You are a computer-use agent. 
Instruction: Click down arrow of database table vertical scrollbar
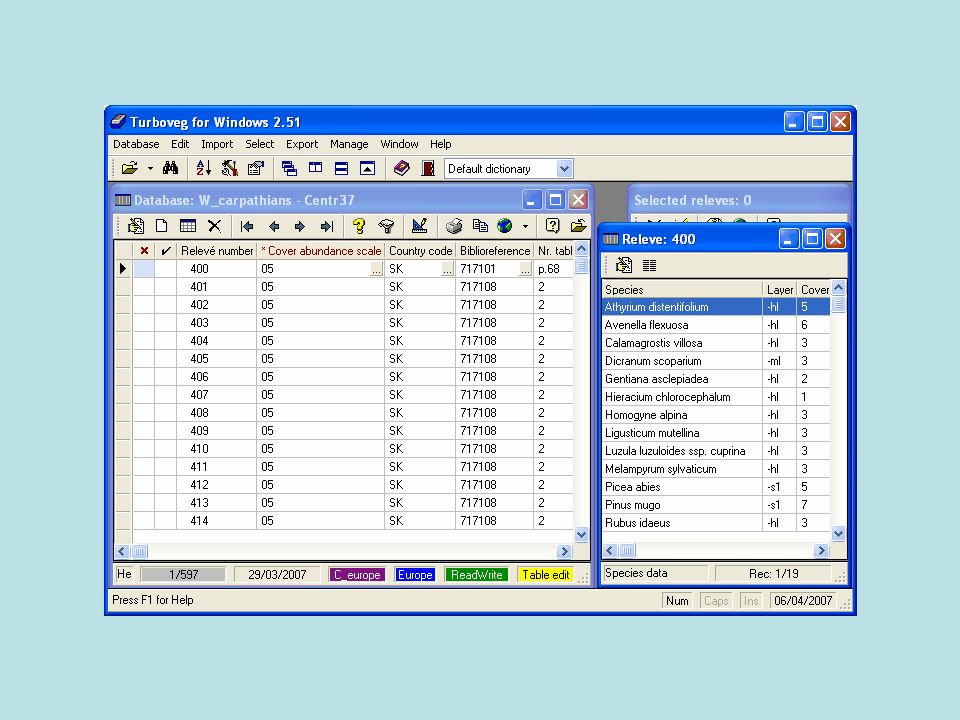(582, 534)
